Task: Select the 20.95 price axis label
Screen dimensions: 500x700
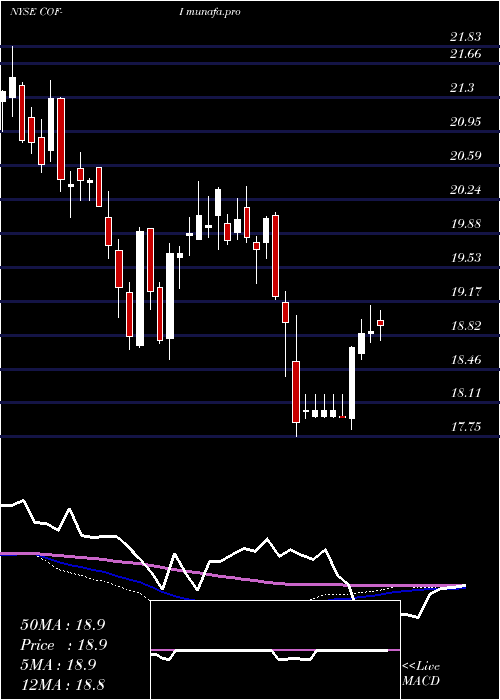Action: 465,122
